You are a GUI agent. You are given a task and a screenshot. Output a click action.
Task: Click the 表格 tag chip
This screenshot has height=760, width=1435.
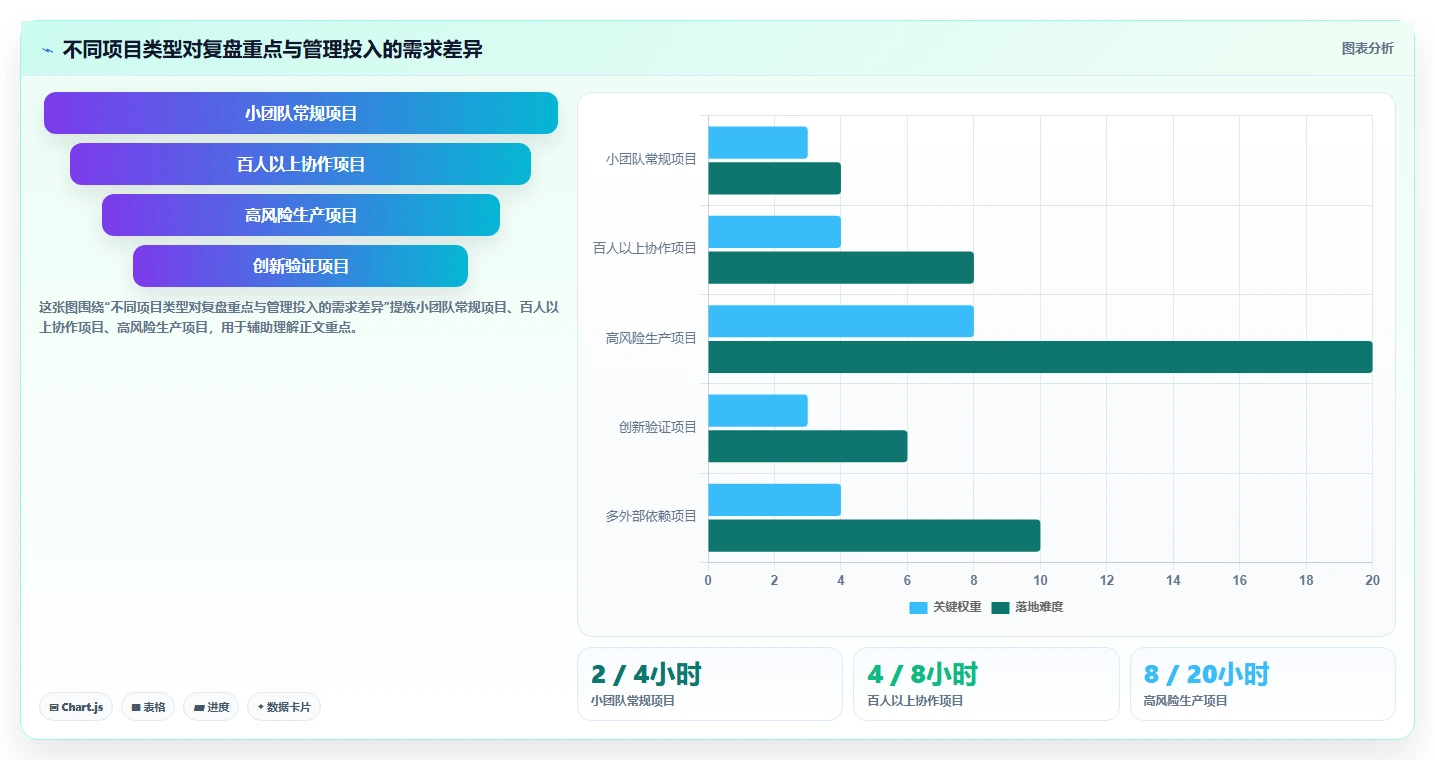[x=148, y=707]
